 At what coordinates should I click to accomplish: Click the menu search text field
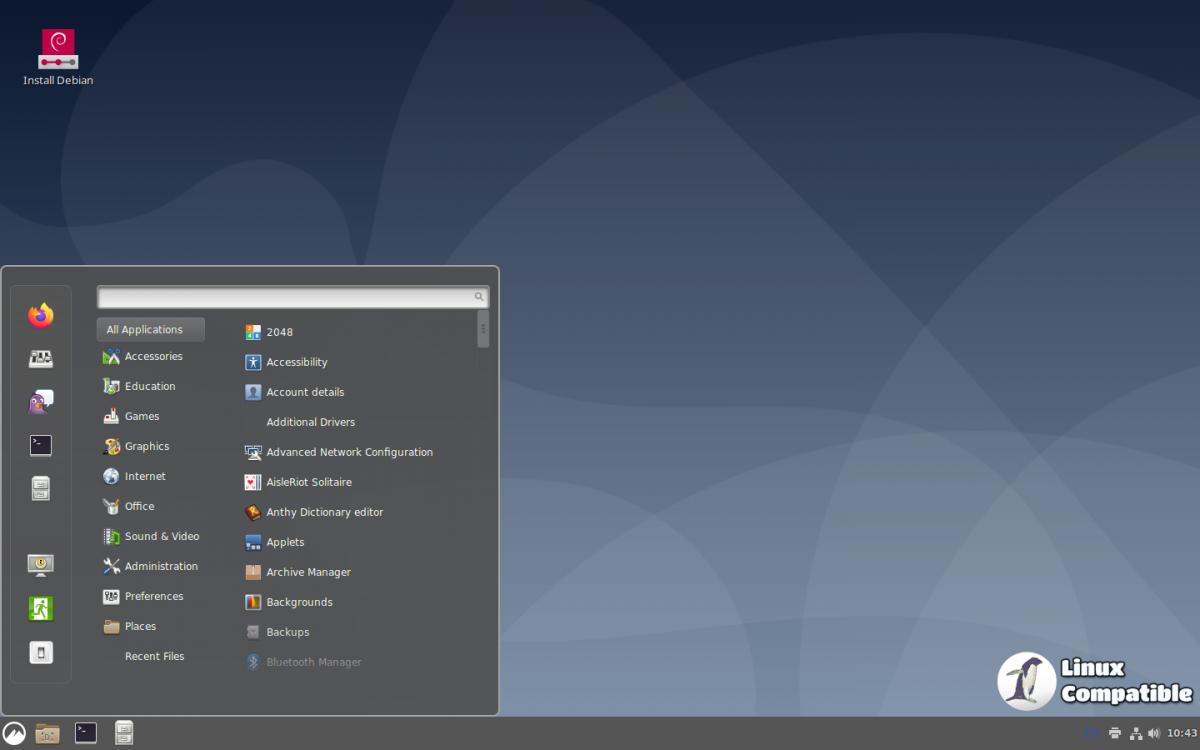click(x=285, y=297)
